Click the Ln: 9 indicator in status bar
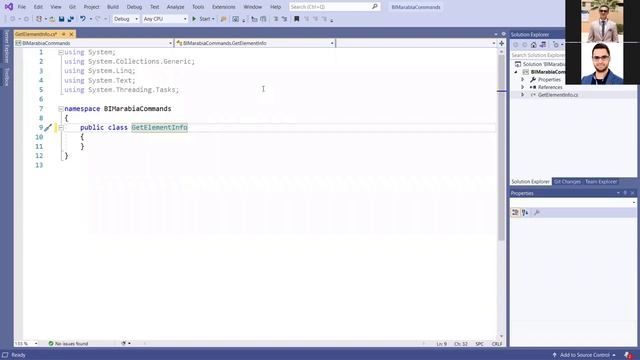Image resolution: width=640 pixels, height=360 pixels. pos(442,344)
